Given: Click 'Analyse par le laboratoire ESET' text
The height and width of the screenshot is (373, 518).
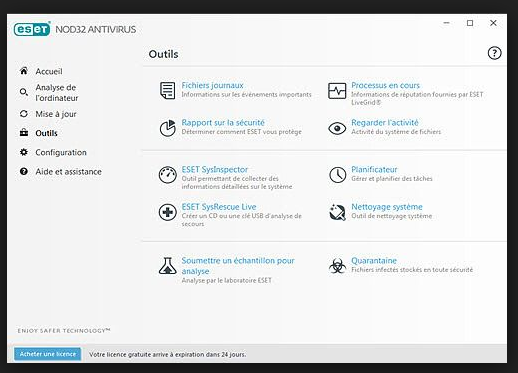Looking at the screenshot, I should 227,280.
